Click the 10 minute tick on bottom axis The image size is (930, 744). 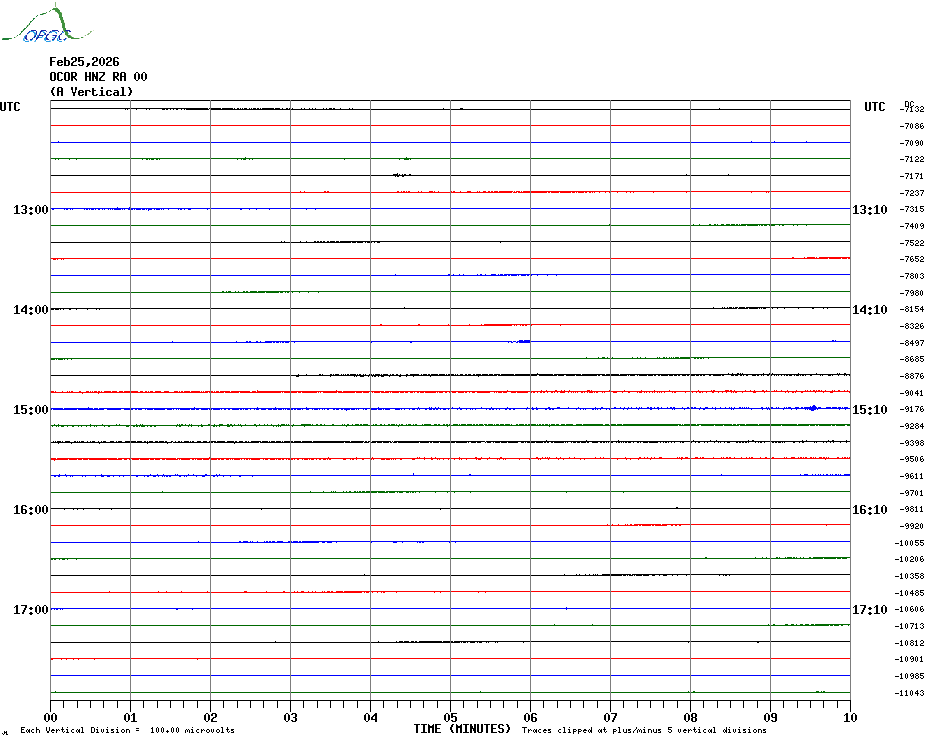849,717
